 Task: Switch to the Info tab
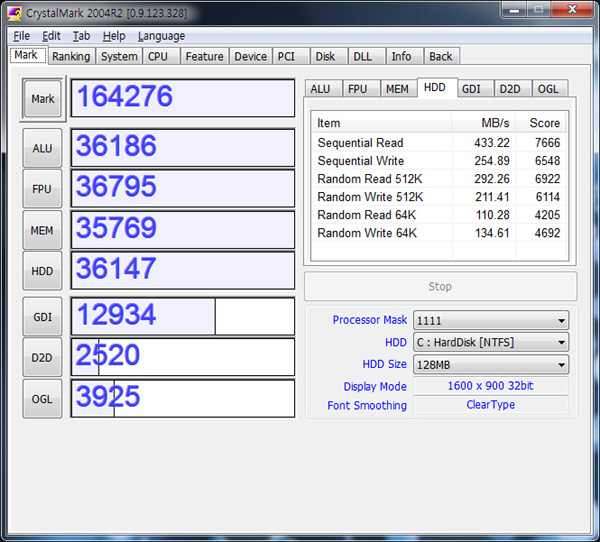pos(404,56)
